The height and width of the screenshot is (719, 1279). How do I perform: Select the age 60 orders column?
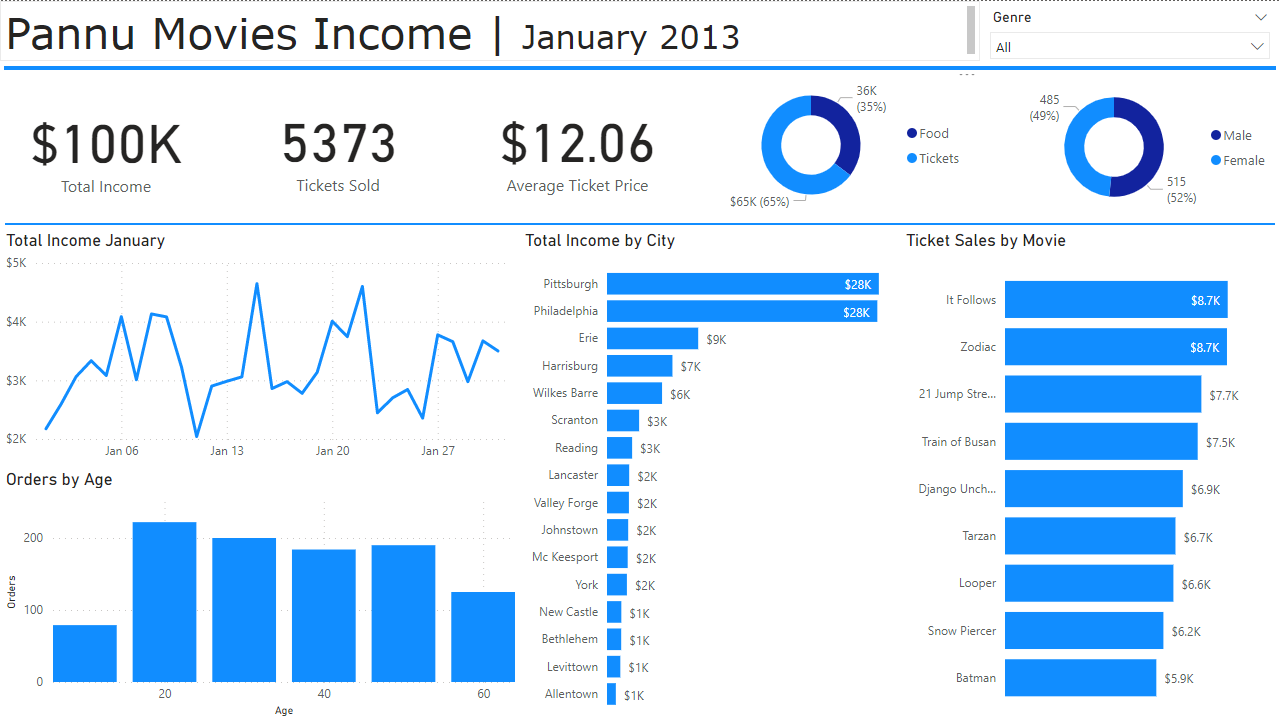pos(483,637)
